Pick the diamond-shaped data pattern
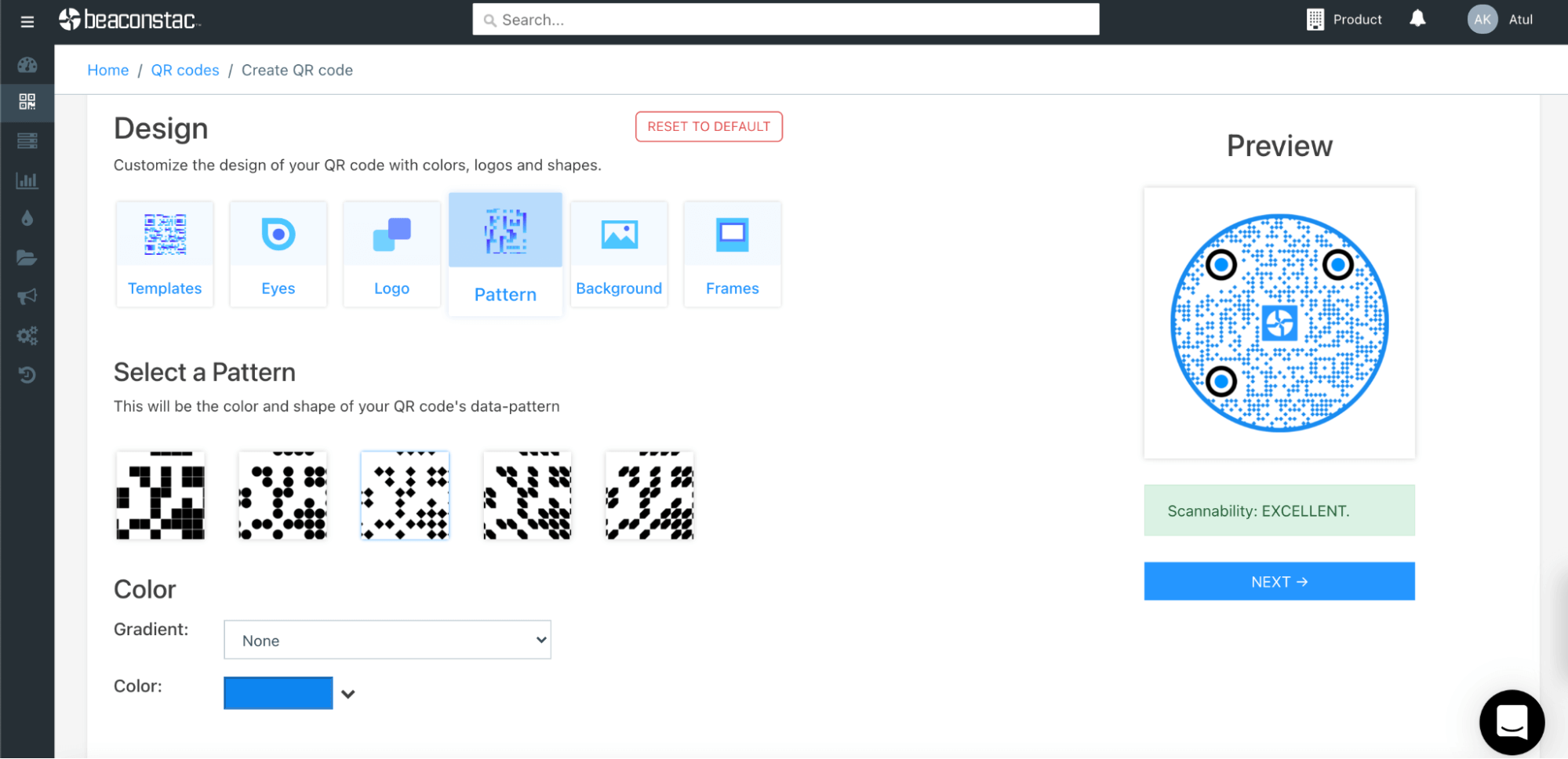 (405, 496)
